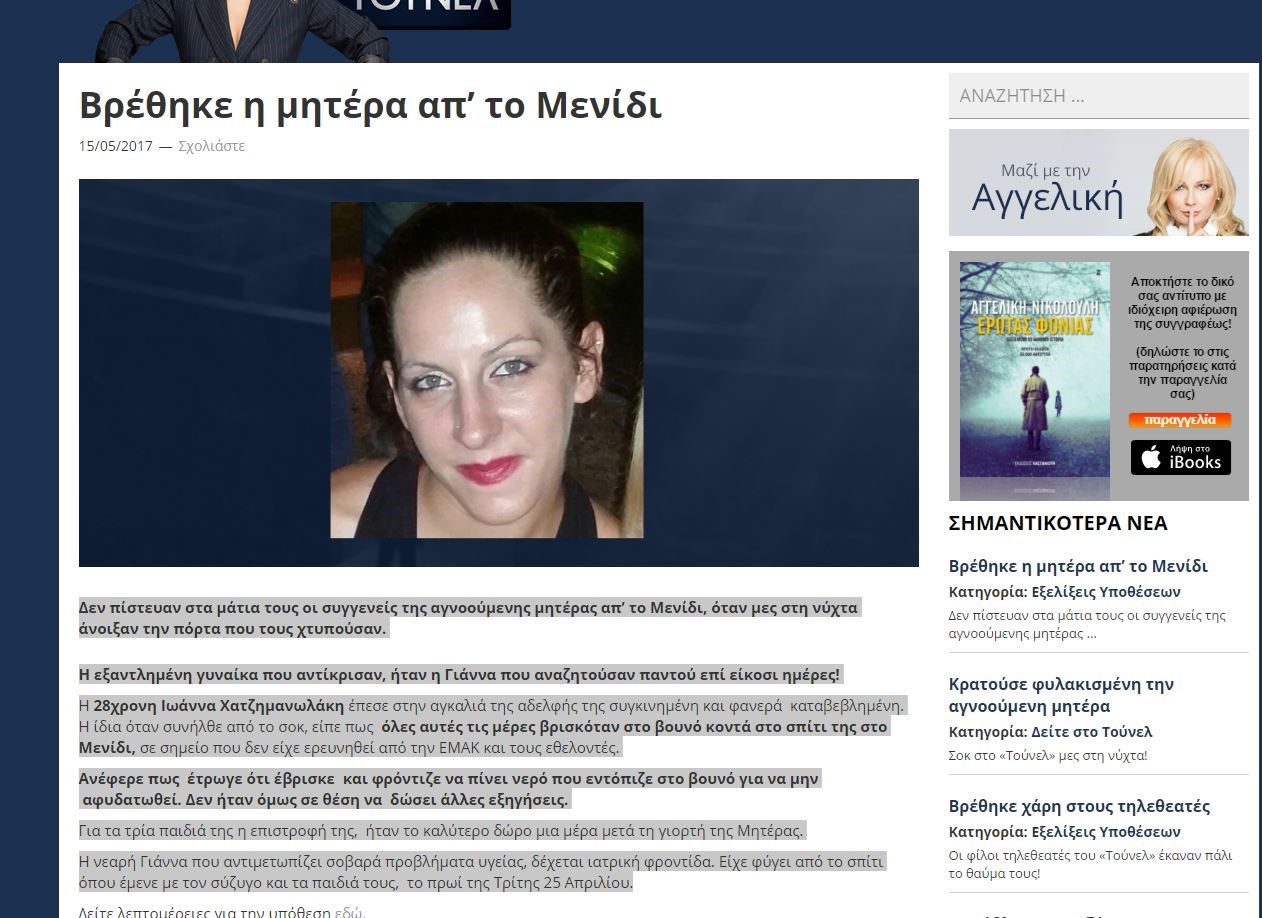Open the Σχολιάστε comment link

tap(211, 146)
